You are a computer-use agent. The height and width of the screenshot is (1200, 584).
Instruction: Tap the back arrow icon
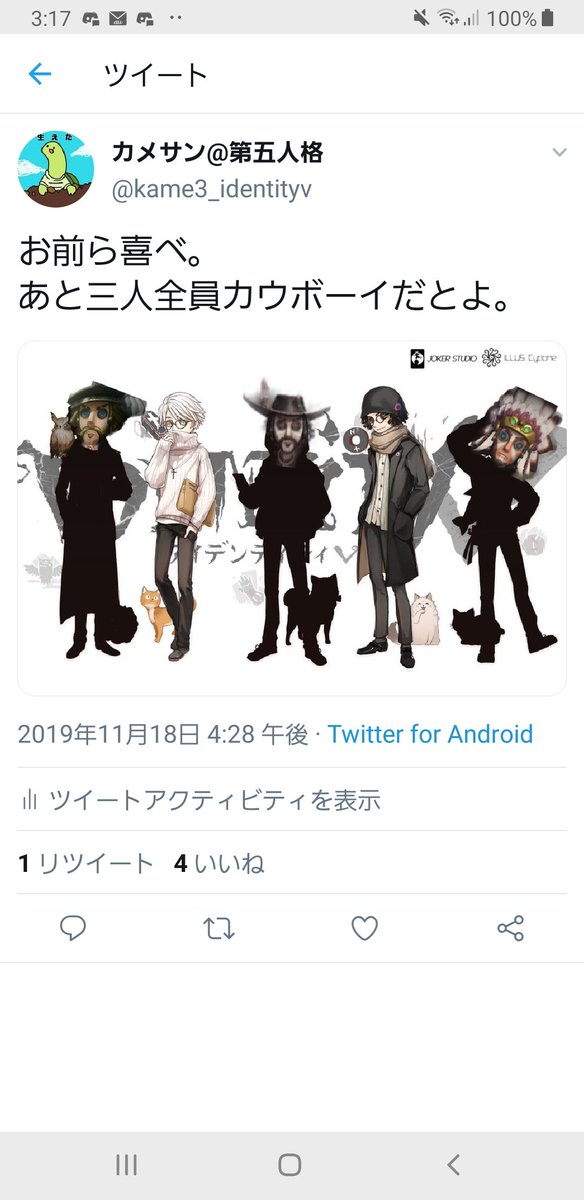[x=39, y=74]
